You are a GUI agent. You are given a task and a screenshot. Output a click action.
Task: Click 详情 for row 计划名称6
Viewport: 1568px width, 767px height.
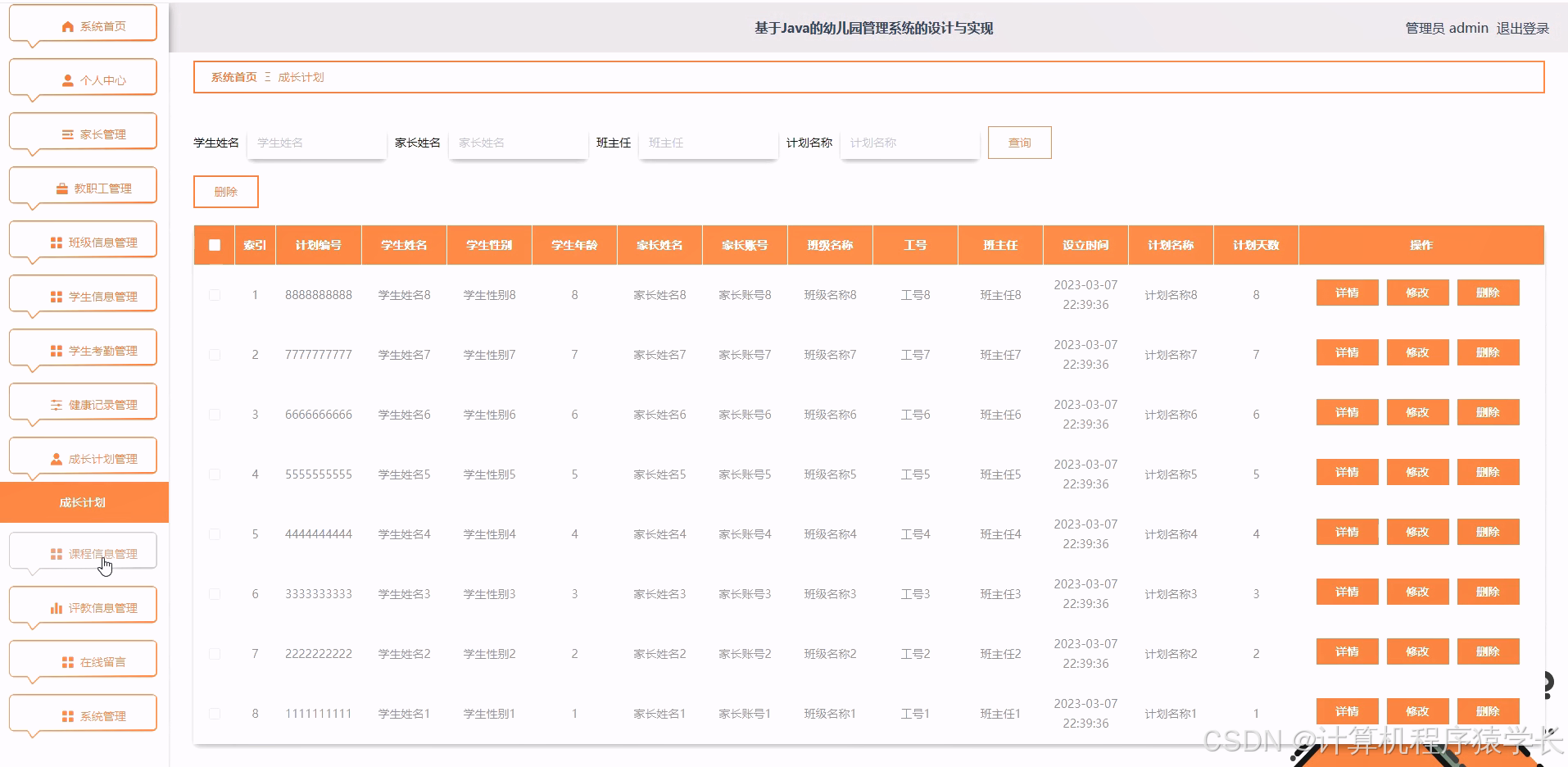pos(1347,412)
